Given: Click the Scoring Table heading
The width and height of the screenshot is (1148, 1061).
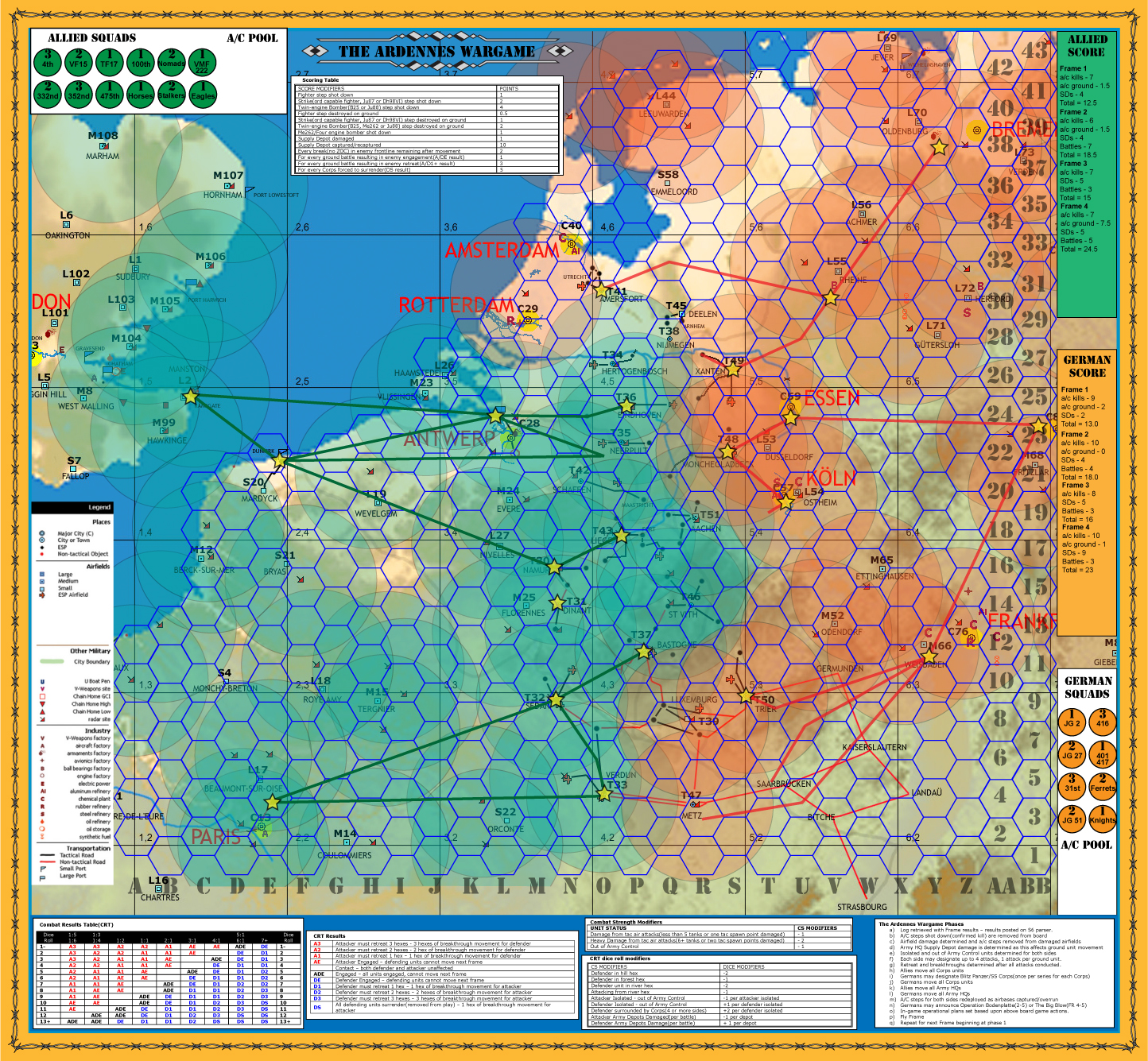Looking at the screenshot, I should coord(320,80).
